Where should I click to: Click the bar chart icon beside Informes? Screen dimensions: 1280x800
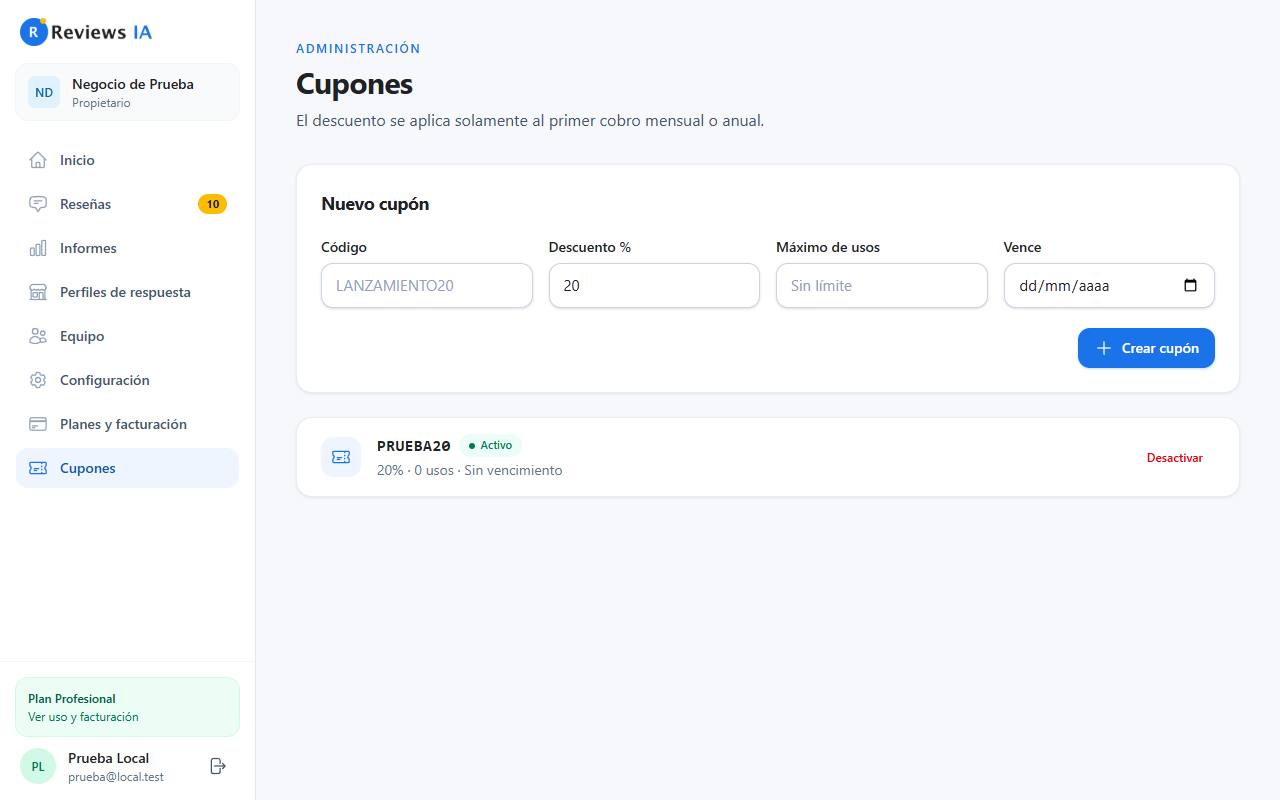tap(38, 248)
